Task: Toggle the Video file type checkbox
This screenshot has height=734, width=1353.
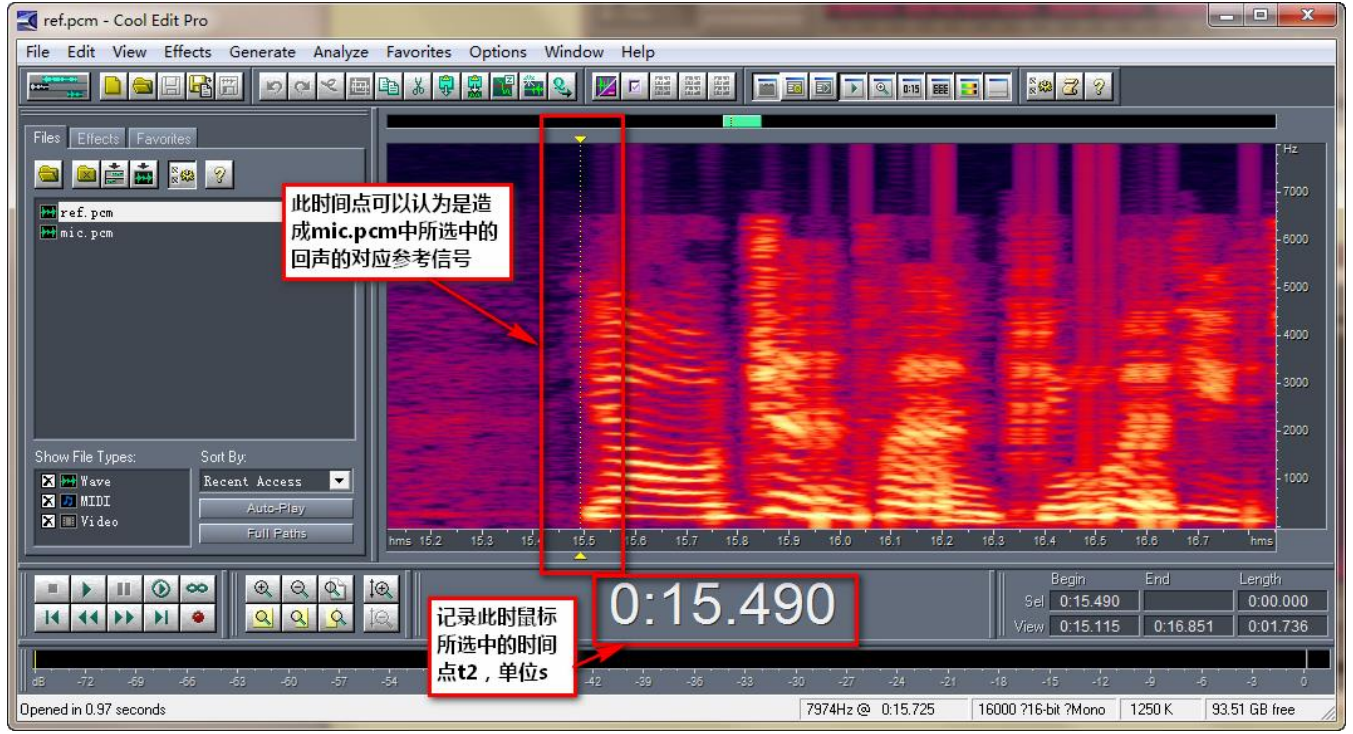Action: 47,521
